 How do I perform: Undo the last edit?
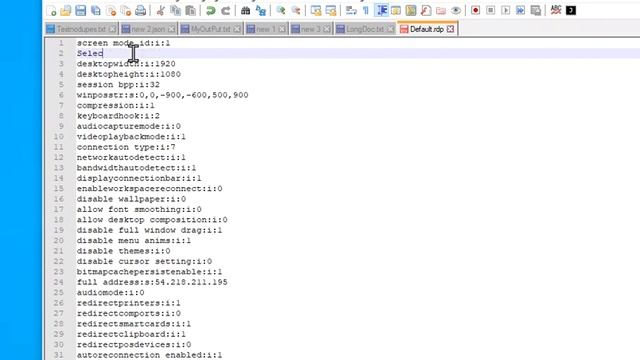click(x=211, y=11)
